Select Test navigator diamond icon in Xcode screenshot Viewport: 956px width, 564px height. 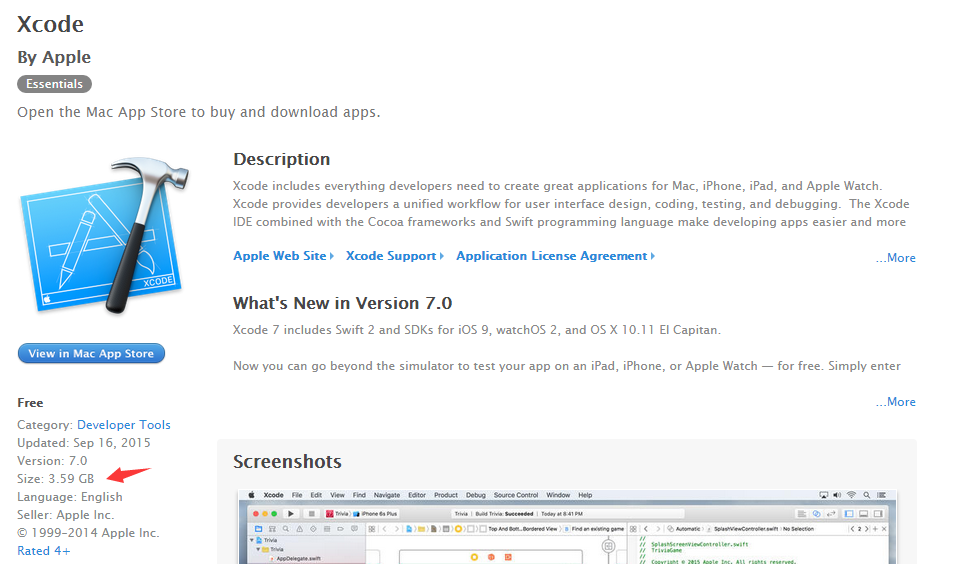pyautogui.click(x=313, y=529)
